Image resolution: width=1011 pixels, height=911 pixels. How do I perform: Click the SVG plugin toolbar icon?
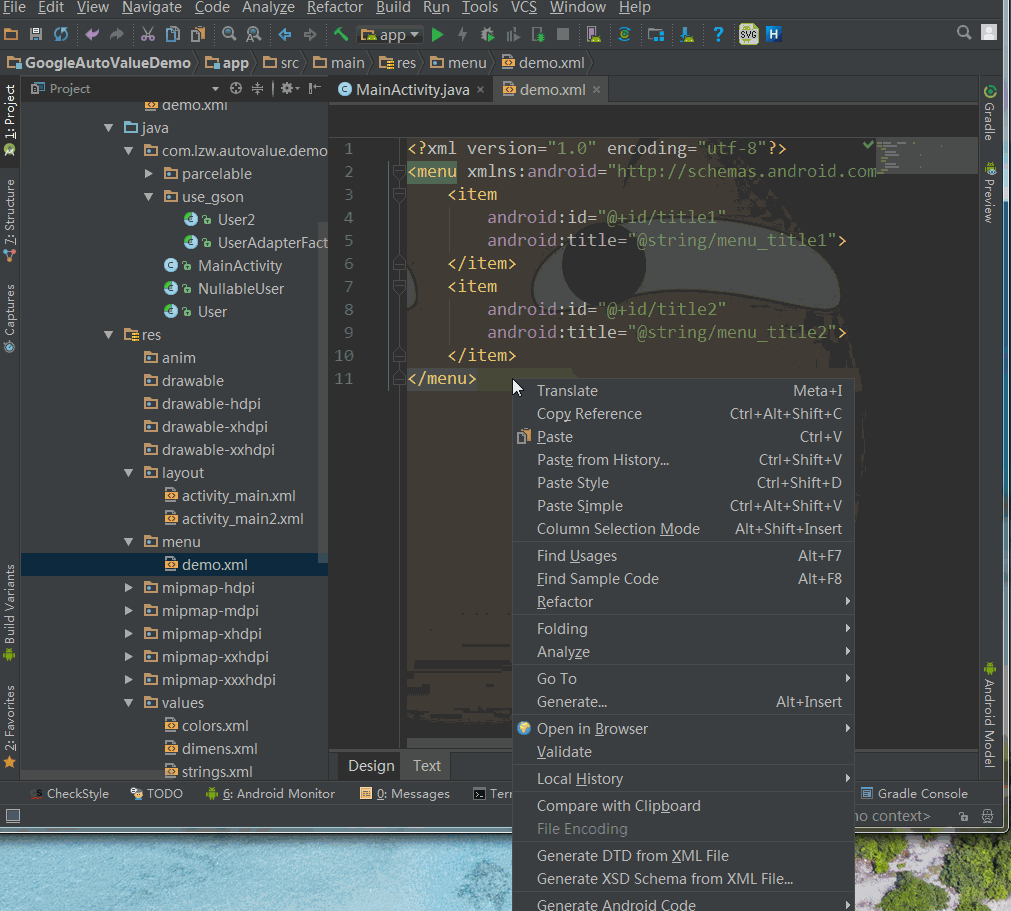(748, 34)
